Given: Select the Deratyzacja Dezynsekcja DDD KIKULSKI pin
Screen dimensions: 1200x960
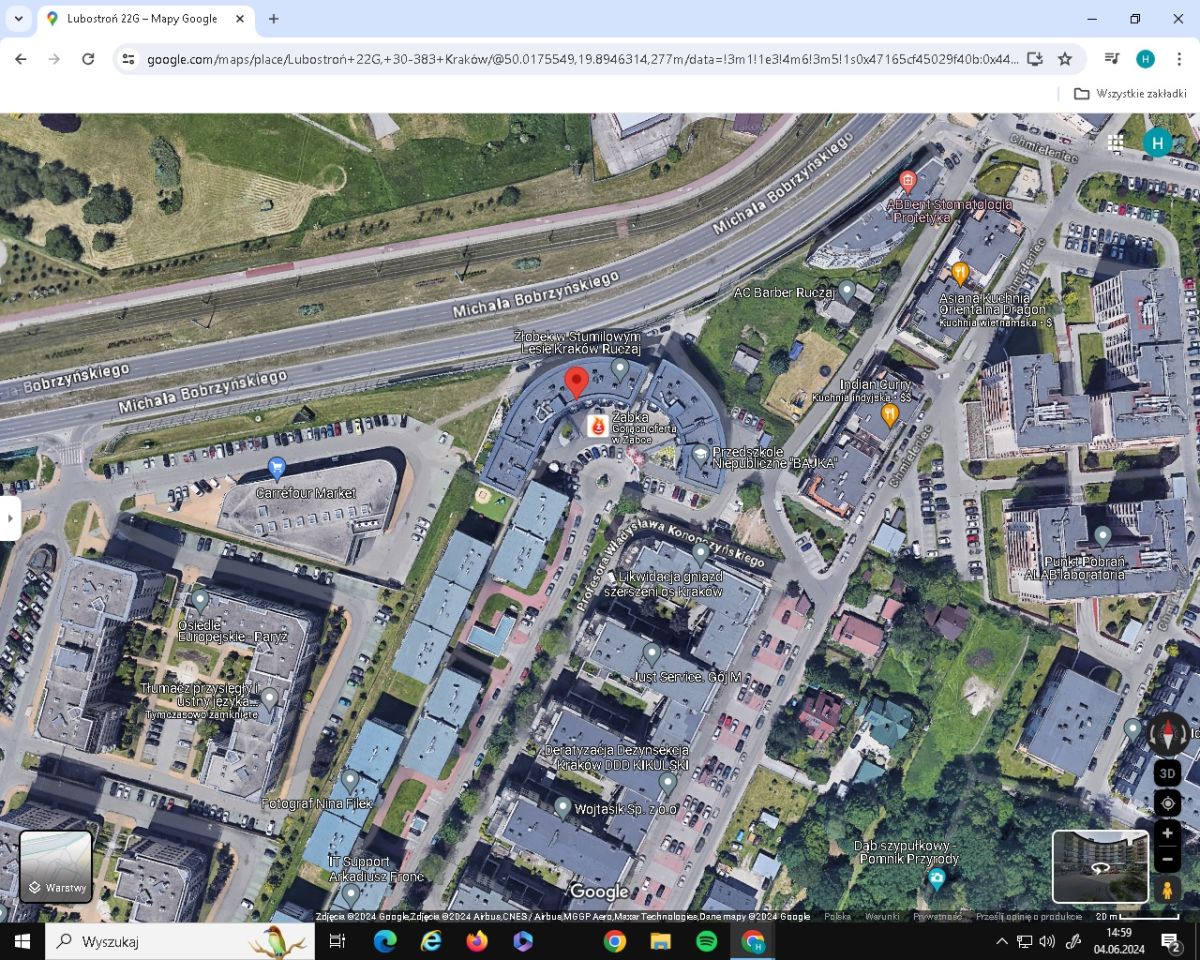Looking at the screenshot, I should point(667,781).
